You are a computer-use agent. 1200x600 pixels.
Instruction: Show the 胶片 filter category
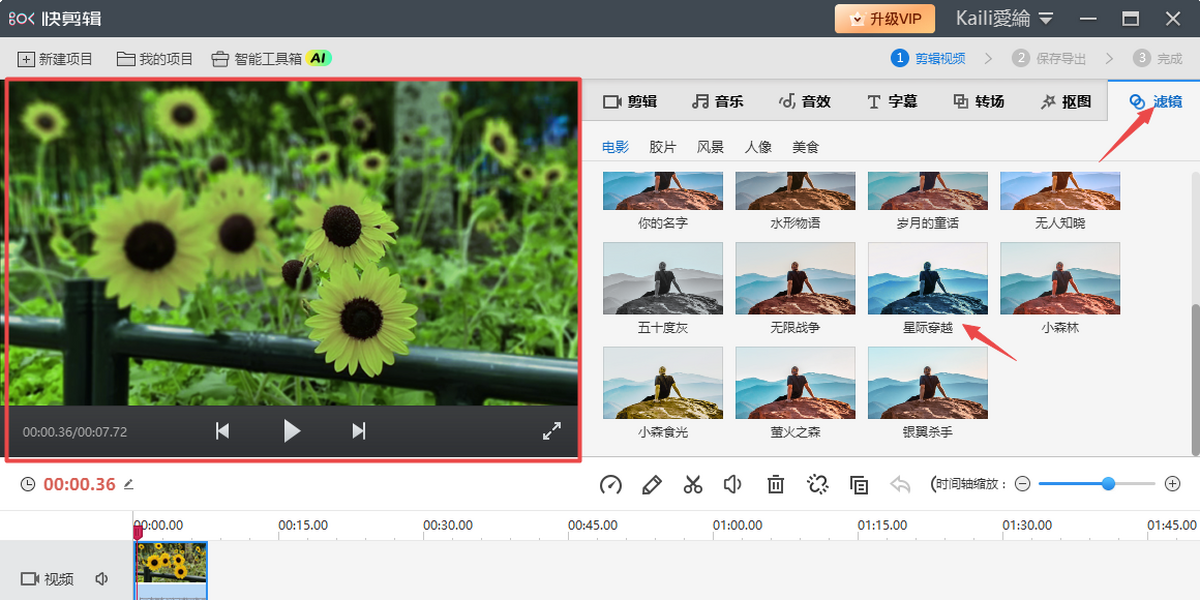pyautogui.click(x=663, y=147)
